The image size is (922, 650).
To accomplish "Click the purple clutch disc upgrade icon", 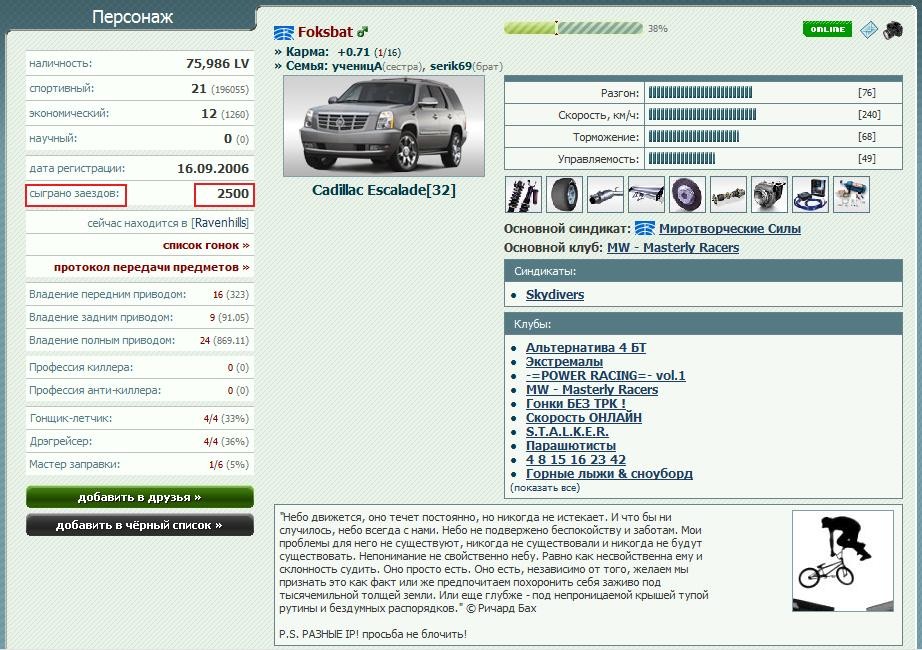I will [687, 194].
